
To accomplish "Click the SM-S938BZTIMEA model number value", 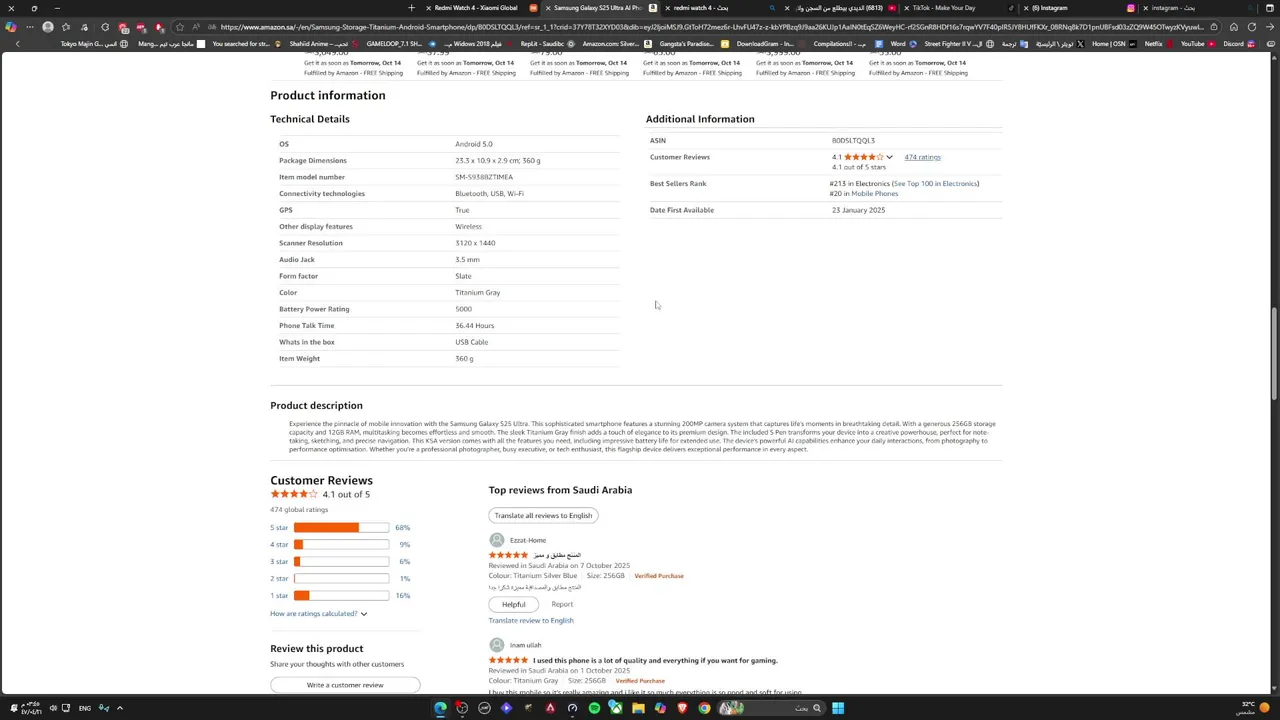I will click(x=484, y=177).
